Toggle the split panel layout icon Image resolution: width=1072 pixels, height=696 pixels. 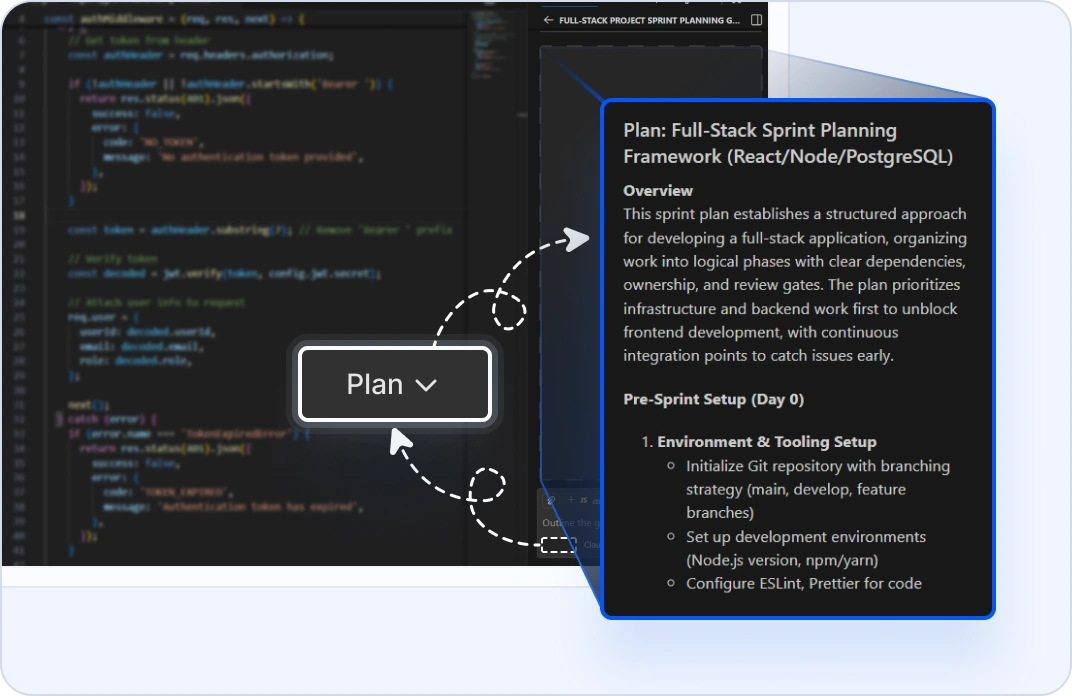(x=756, y=20)
